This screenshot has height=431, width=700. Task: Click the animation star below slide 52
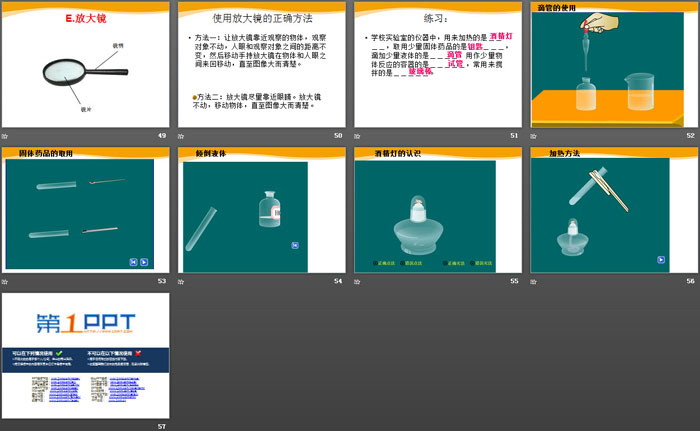click(x=533, y=136)
